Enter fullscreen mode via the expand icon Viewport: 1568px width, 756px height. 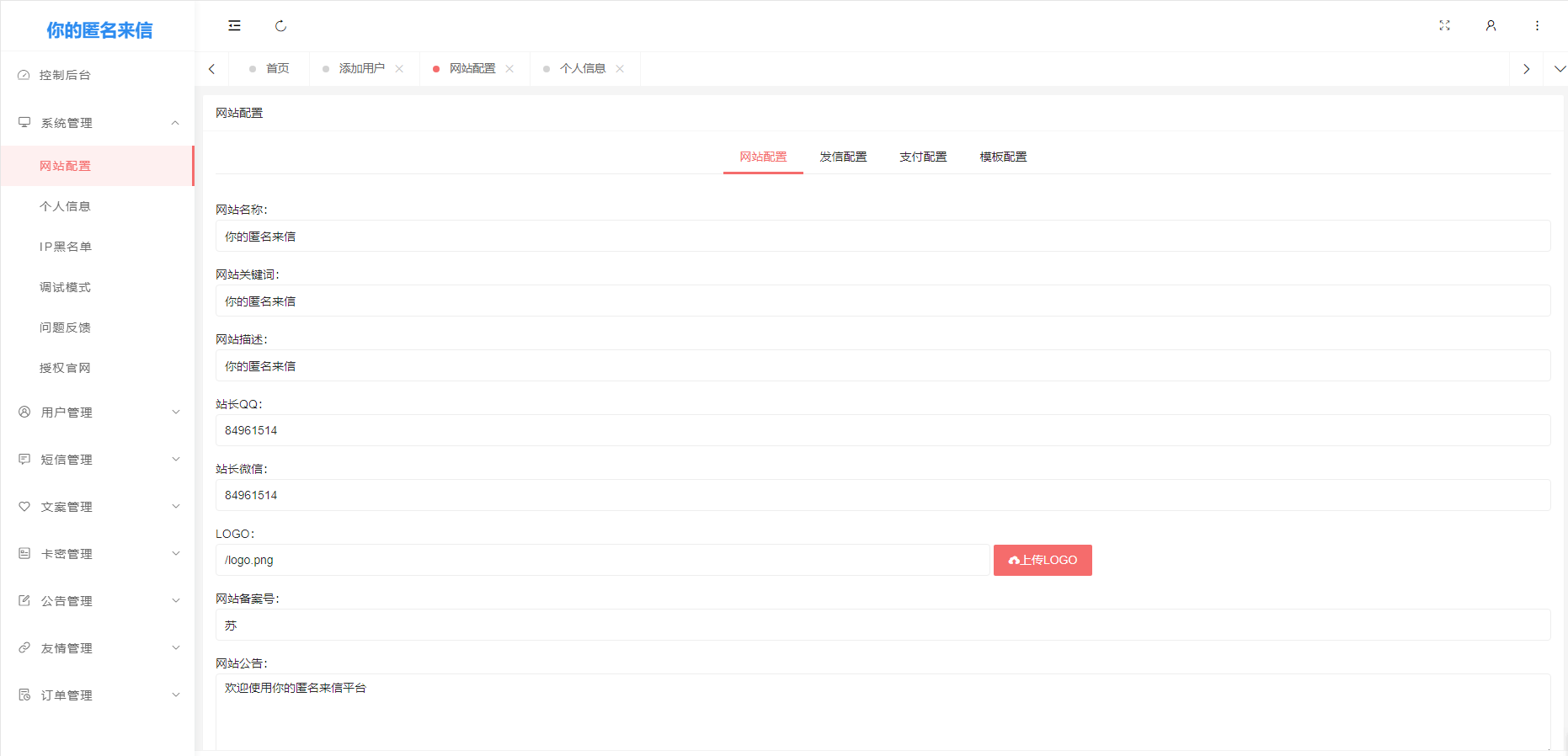1444,26
